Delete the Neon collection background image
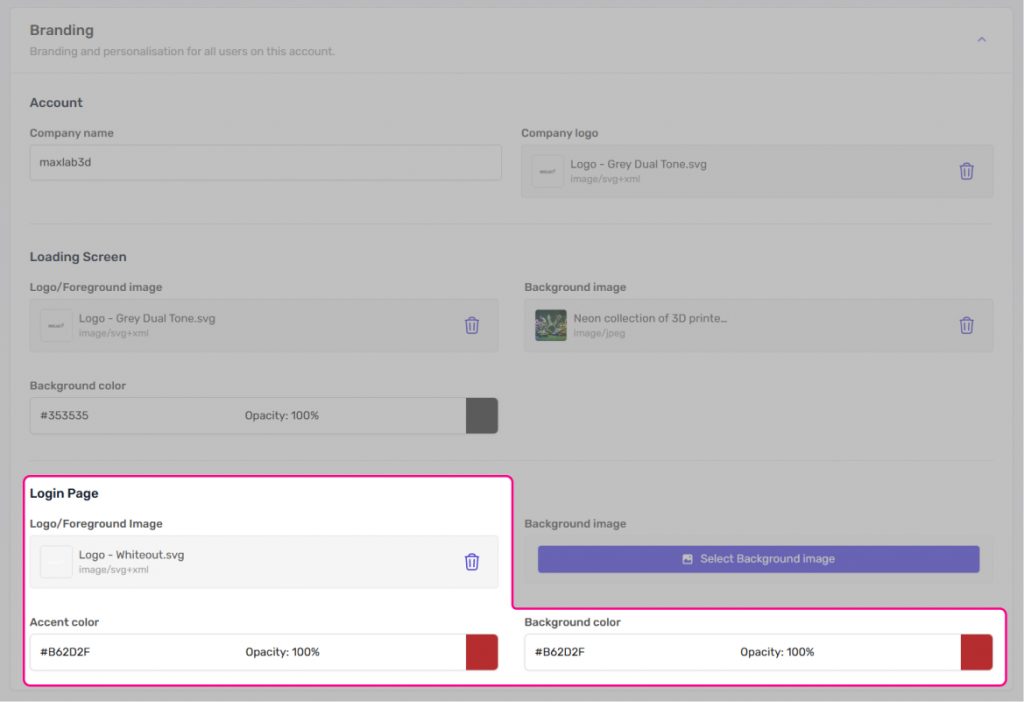Screen dimensions: 1024x702 [x=966, y=325]
